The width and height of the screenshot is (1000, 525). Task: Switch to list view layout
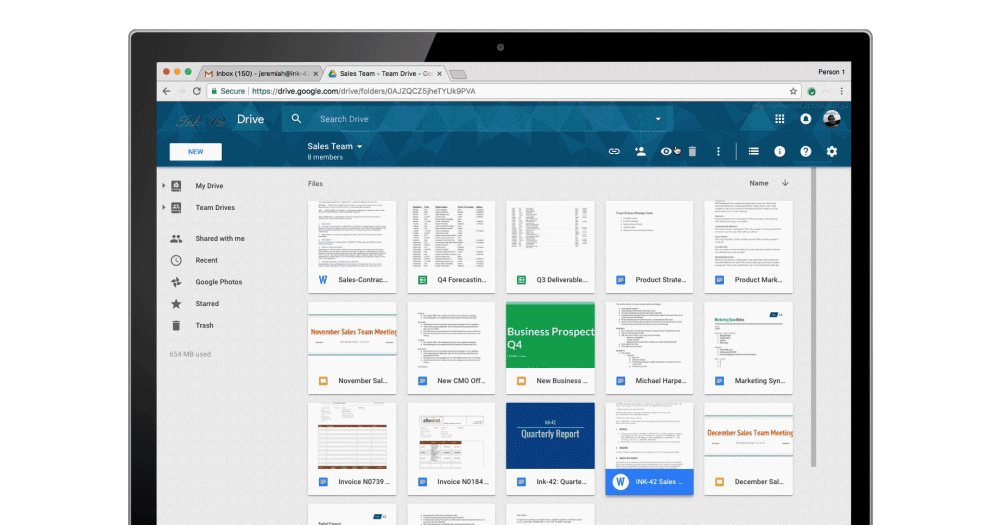tap(754, 152)
